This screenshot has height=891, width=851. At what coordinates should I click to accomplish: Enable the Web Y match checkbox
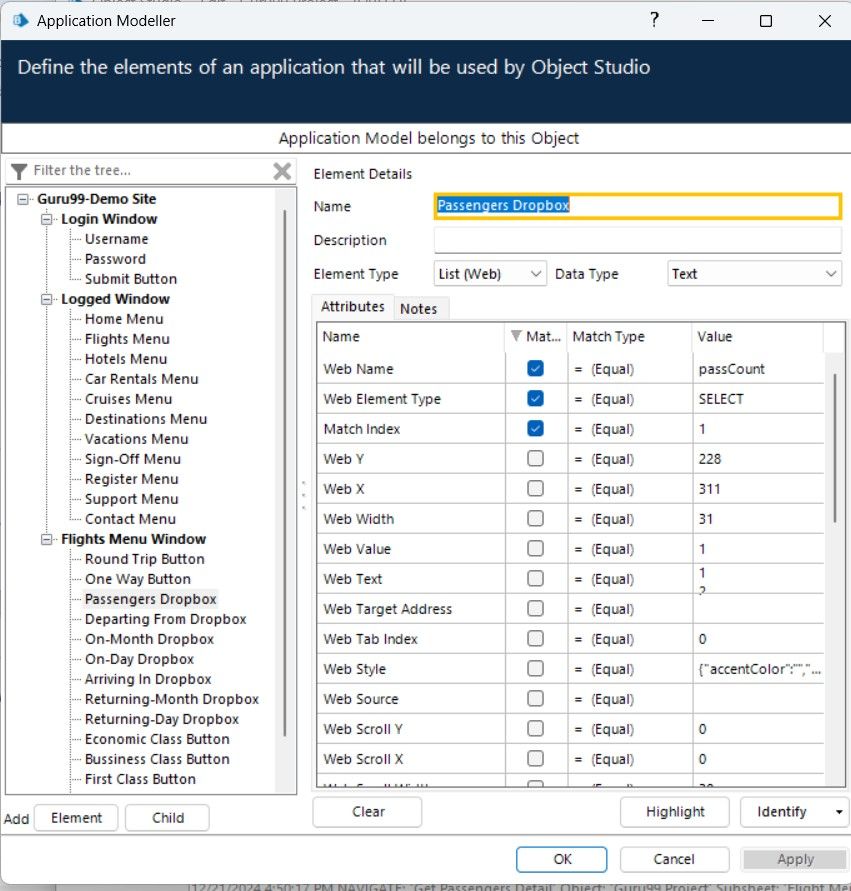tap(535, 459)
